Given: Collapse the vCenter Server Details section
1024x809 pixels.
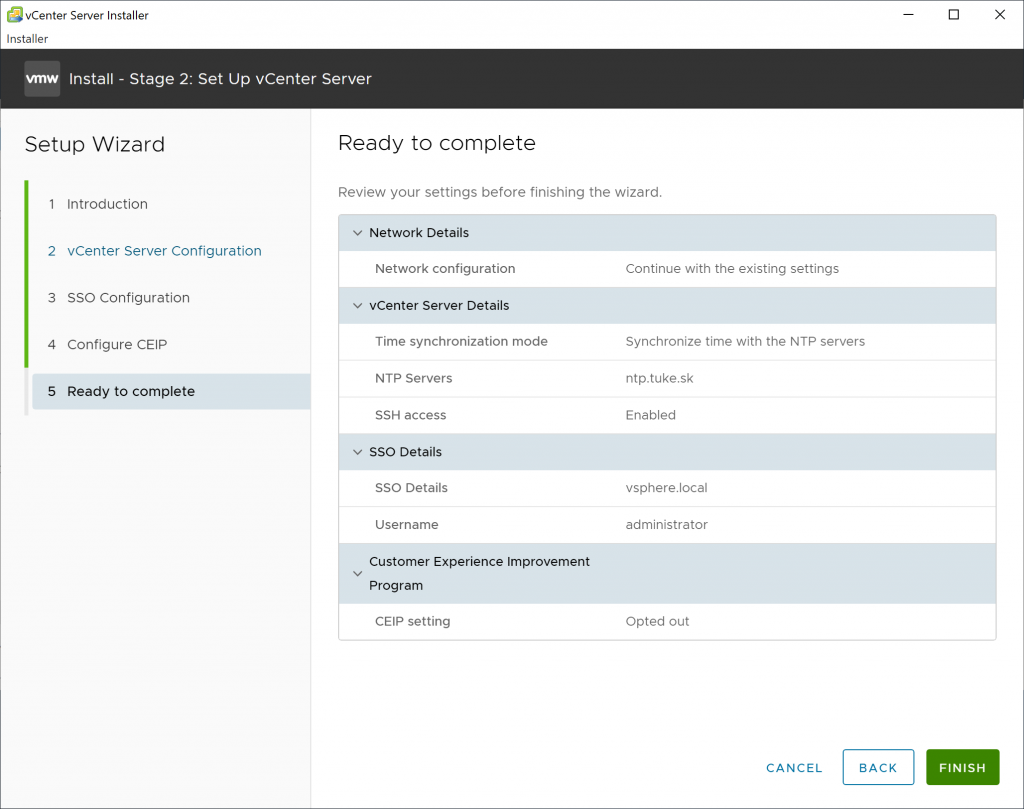Looking at the screenshot, I should click(357, 306).
